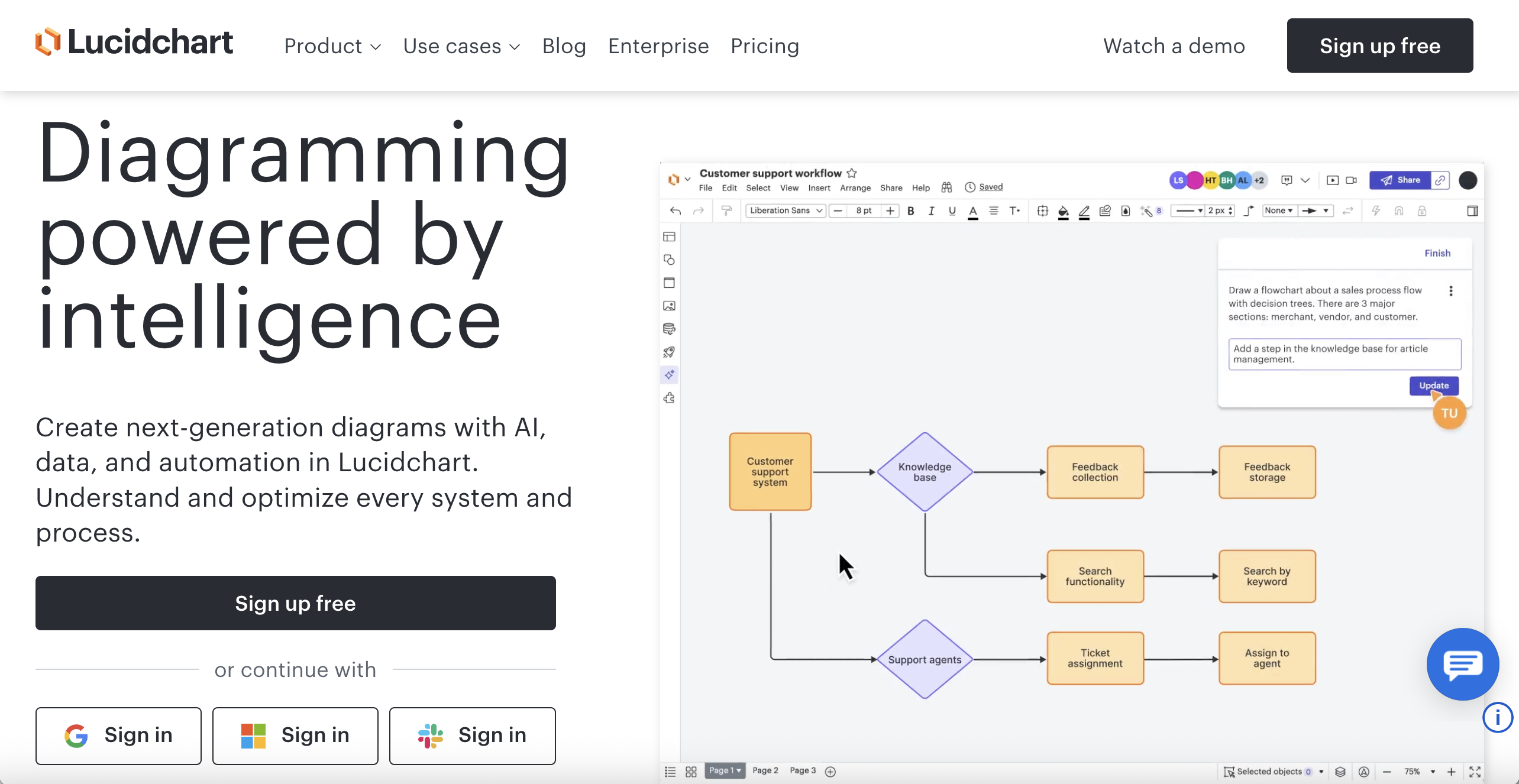Open the Edit menu in the editor
This screenshot has width=1519, height=784.
coord(729,188)
